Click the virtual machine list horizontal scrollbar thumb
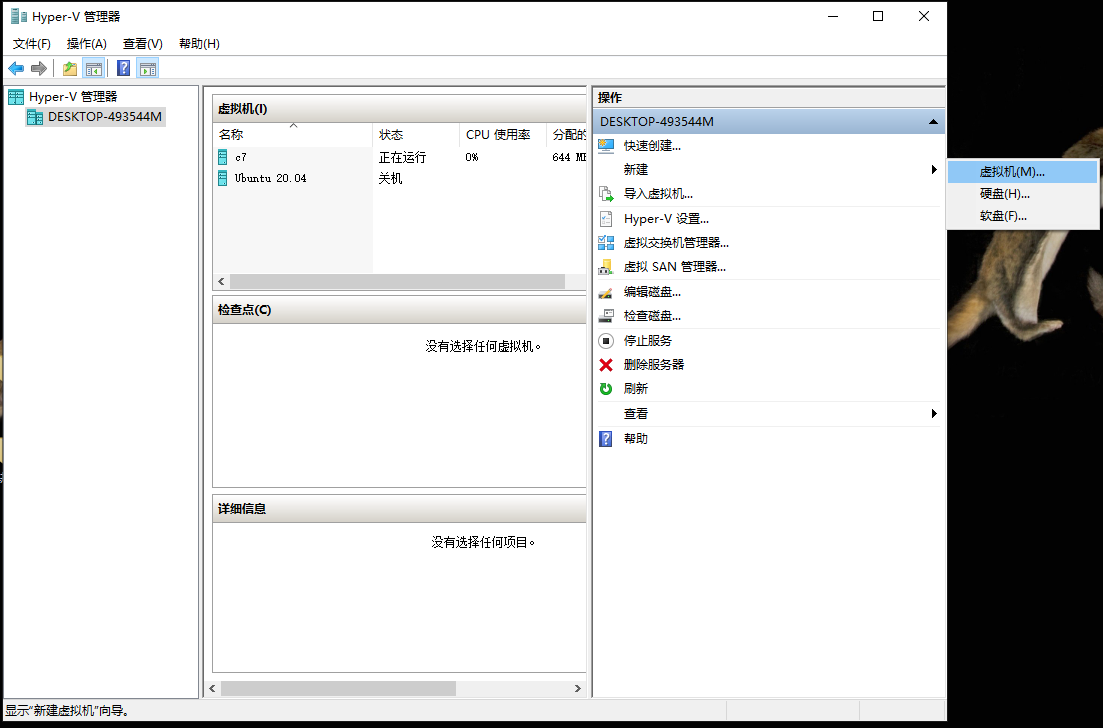 [397, 281]
